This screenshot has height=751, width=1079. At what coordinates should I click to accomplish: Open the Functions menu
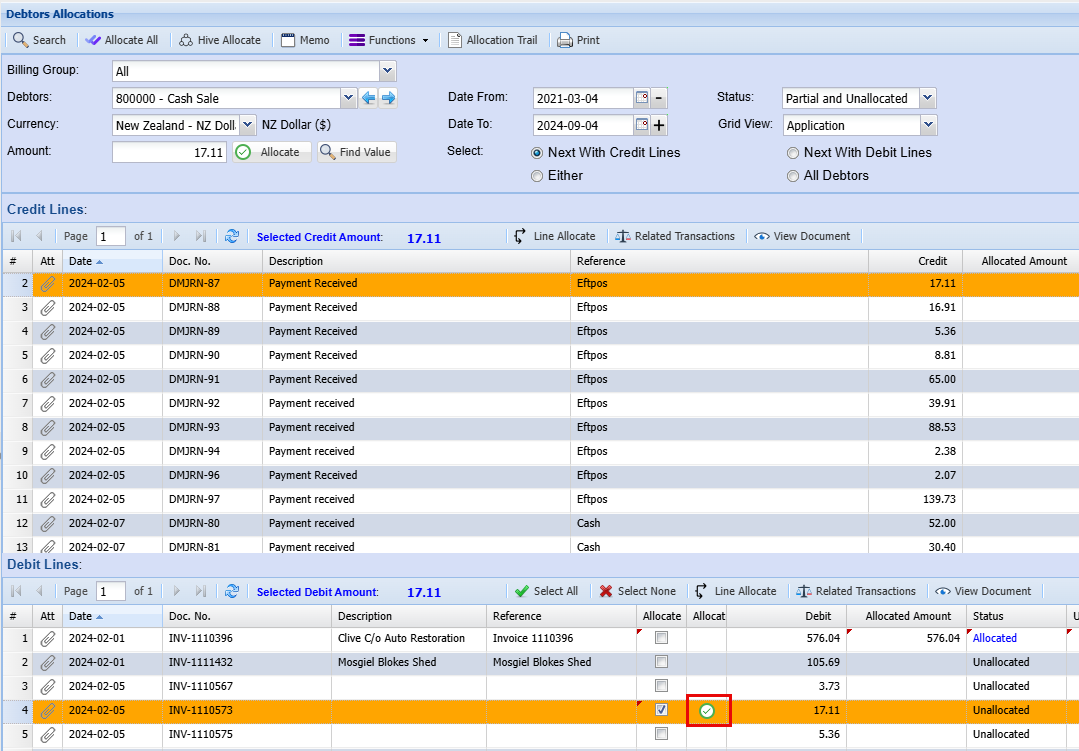coord(389,40)
